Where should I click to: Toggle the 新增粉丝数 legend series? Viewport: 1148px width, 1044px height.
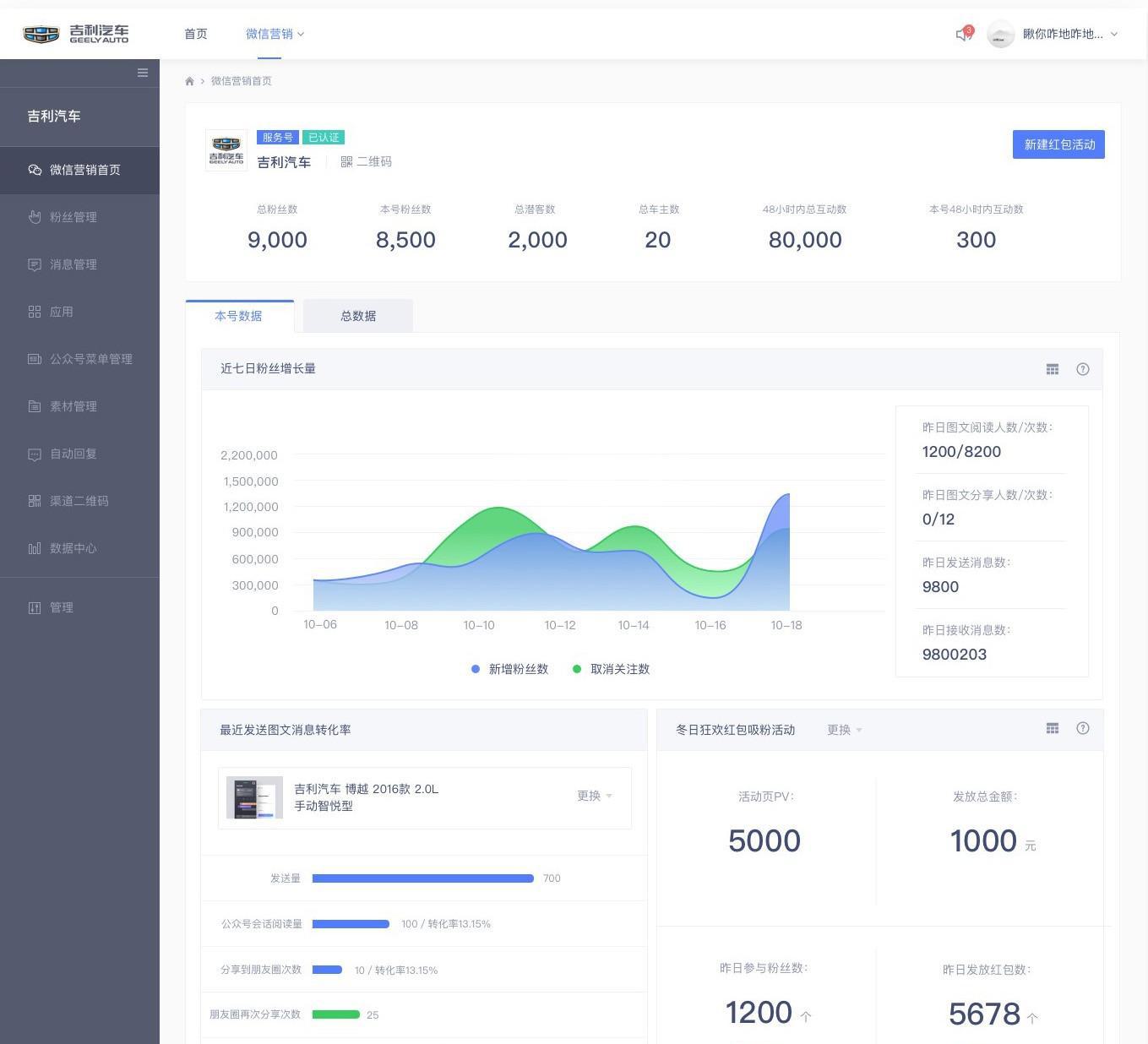pyautogui.click(x=510, y=669)
